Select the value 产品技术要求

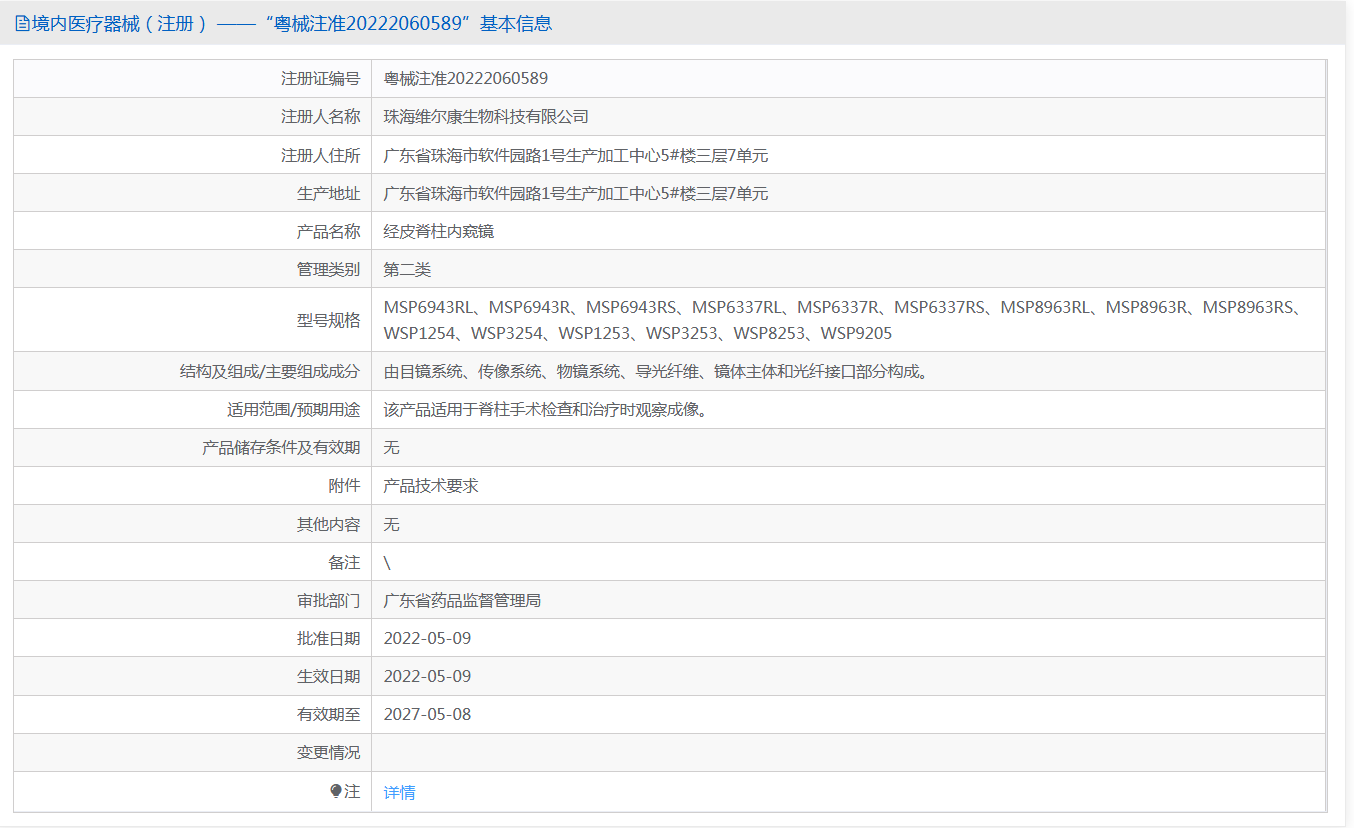(x=431, y=486)
